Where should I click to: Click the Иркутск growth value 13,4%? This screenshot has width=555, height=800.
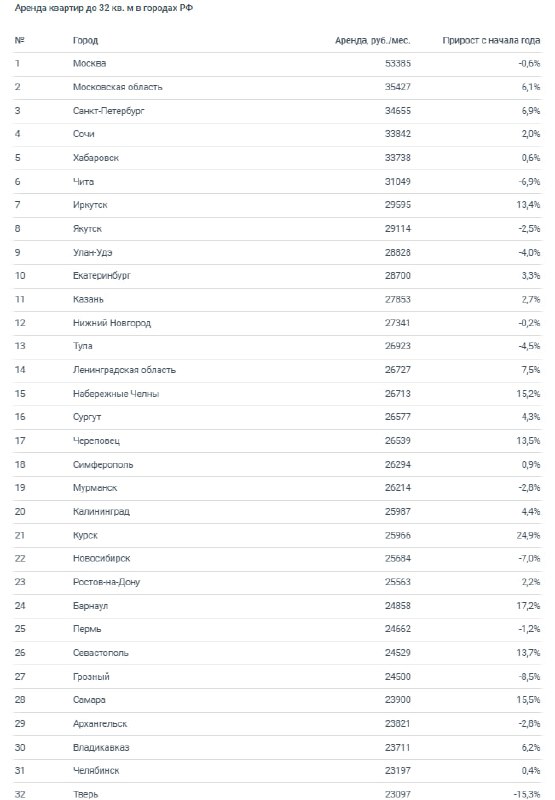point(528,205)
